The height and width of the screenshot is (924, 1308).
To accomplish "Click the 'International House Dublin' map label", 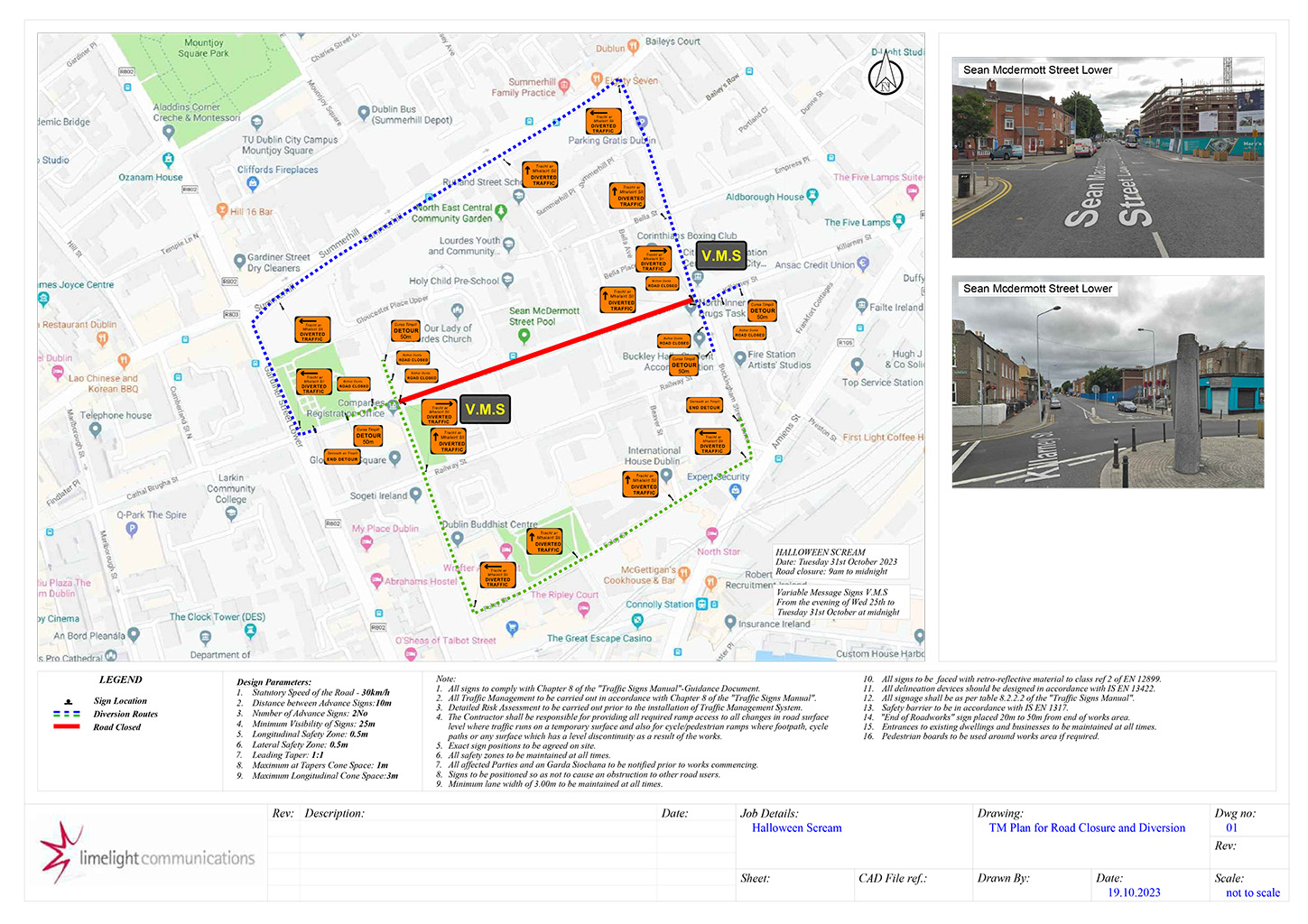I will pyautogui.click(x=654, y=456).
